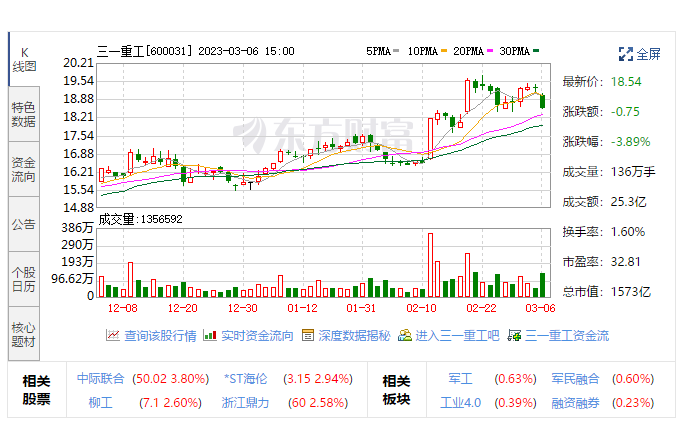Click the 相关股票 heading
The height and width of the screenshot is (446, 684).
37,390
